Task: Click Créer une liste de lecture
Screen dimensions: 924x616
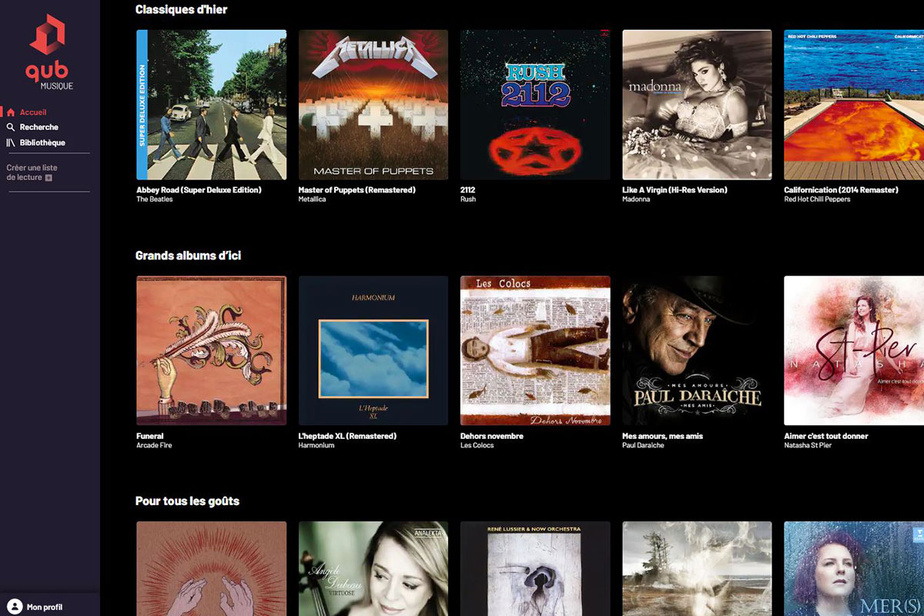Action: pyautogui.click(x=32, y=172)
